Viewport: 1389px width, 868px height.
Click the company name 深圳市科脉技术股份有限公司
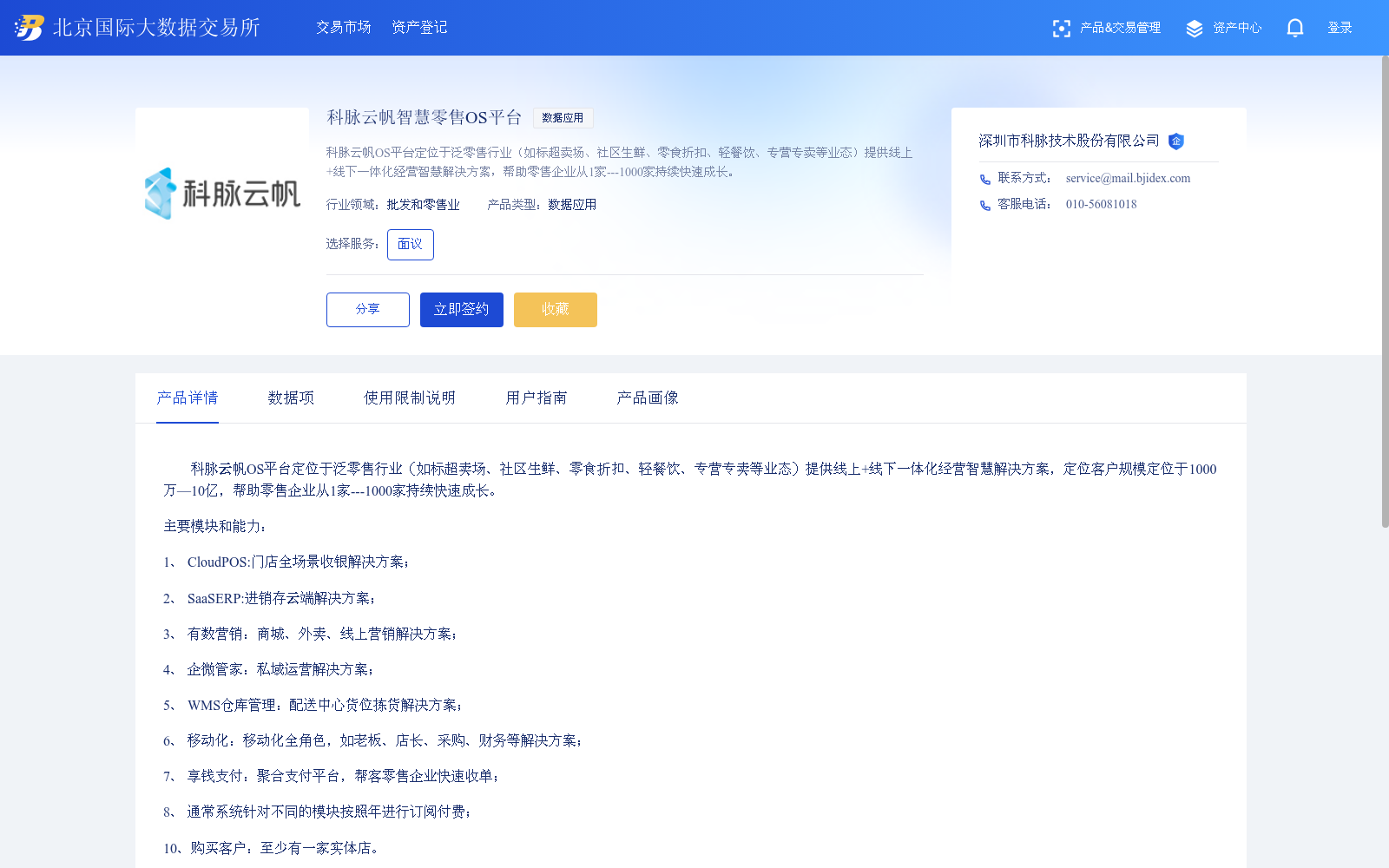pyautogui.click(x=1070, y=141)
